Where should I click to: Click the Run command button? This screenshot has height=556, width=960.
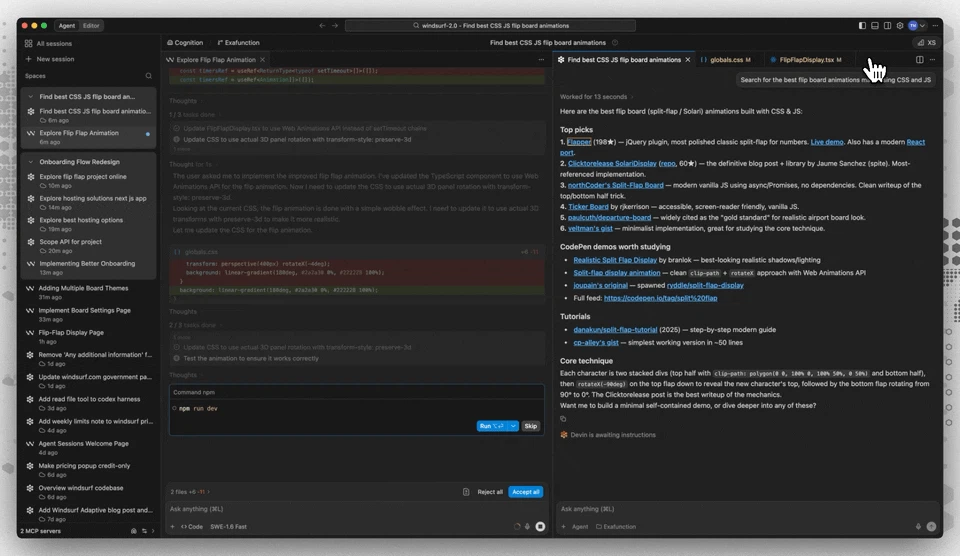492,426
